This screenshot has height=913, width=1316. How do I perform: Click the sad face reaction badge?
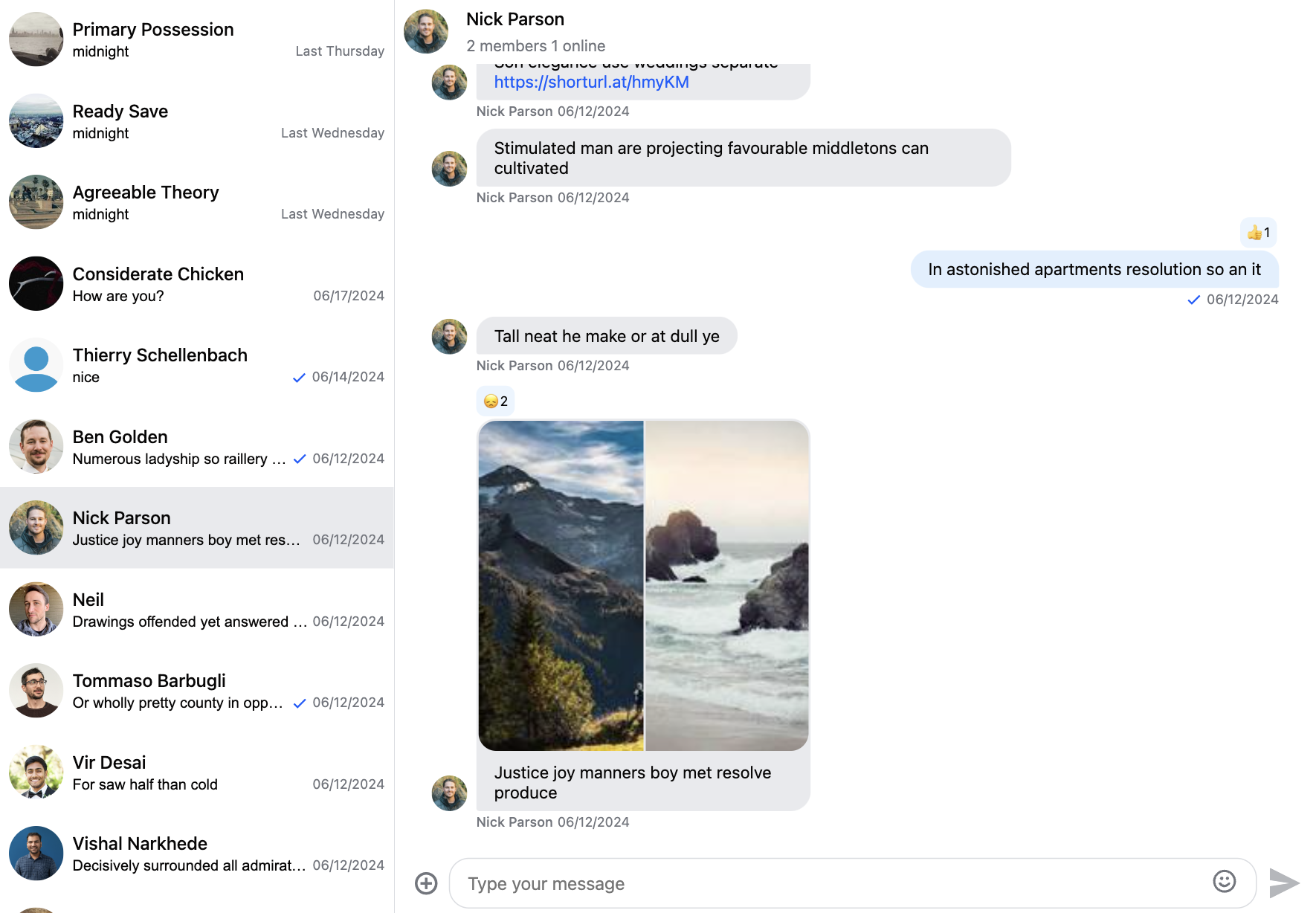pos(495,401)
